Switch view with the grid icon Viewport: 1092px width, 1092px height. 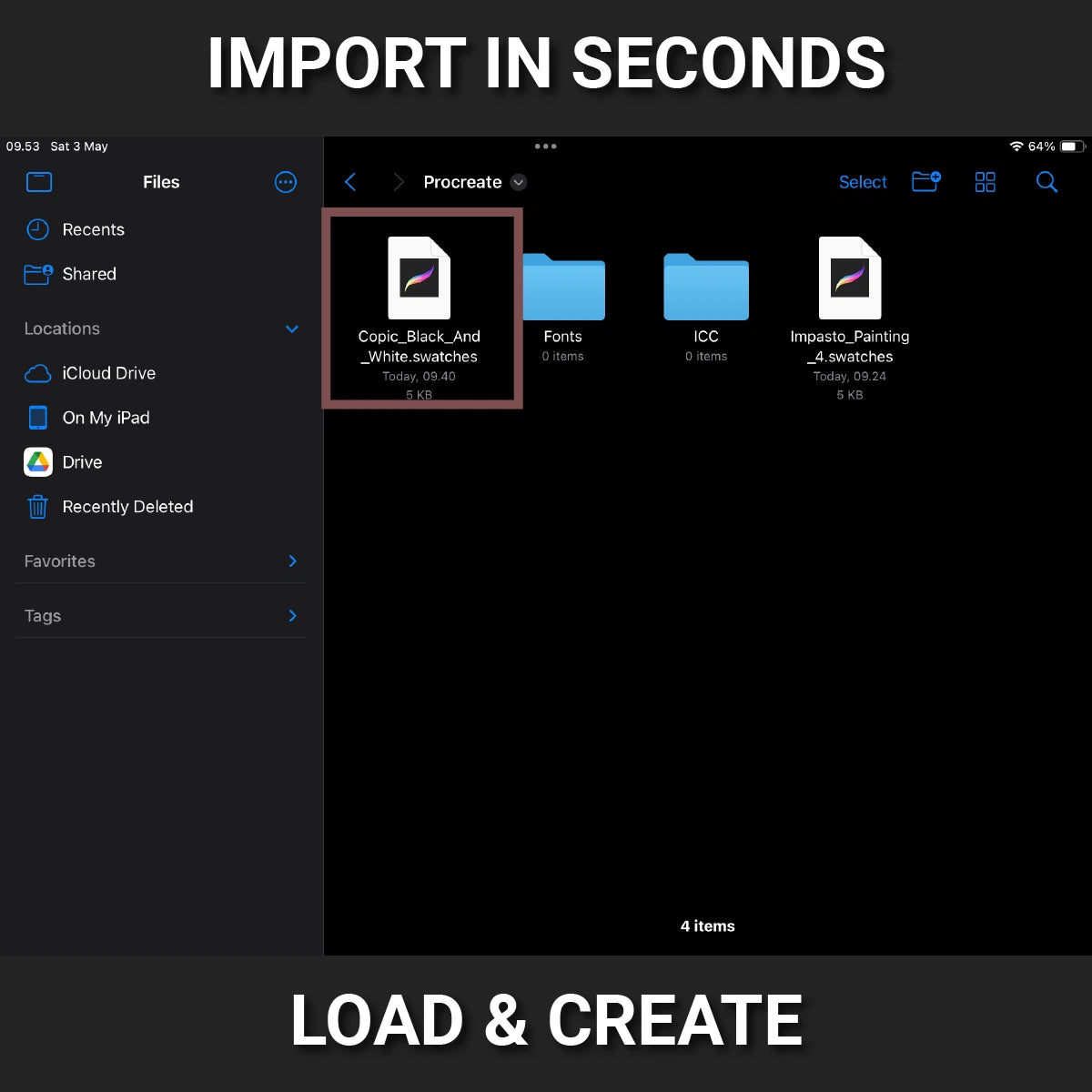point(986,182)
